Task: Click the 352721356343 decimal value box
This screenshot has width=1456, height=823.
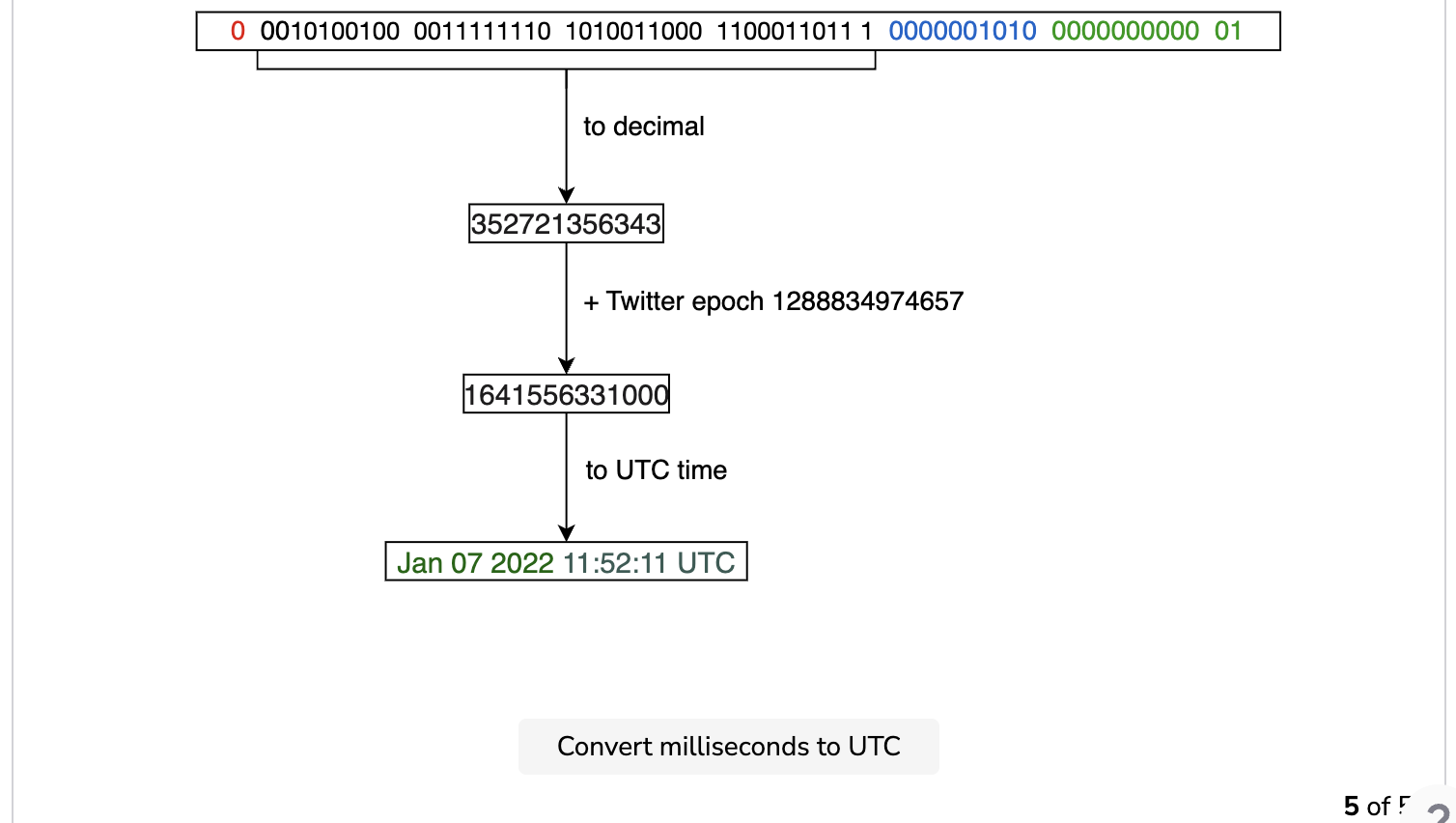Action: point(566,224)
